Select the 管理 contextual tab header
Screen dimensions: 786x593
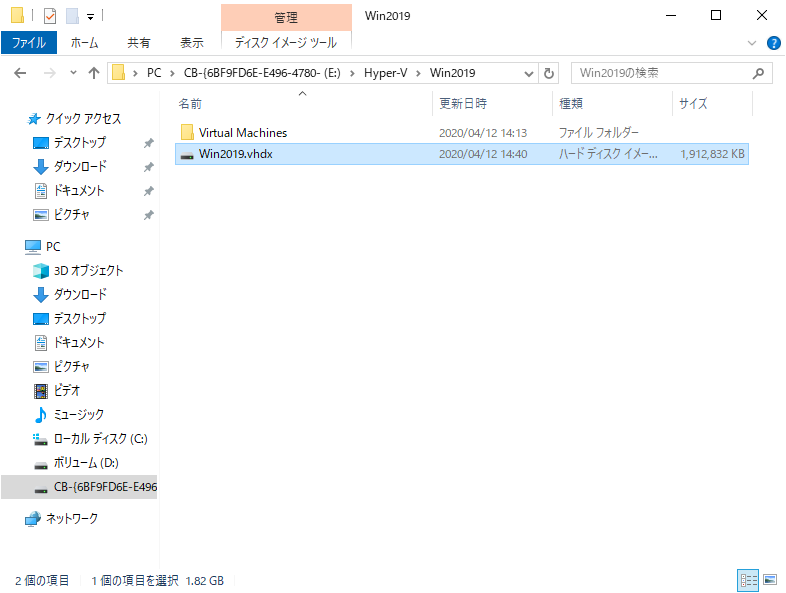(x=286, y=18)
